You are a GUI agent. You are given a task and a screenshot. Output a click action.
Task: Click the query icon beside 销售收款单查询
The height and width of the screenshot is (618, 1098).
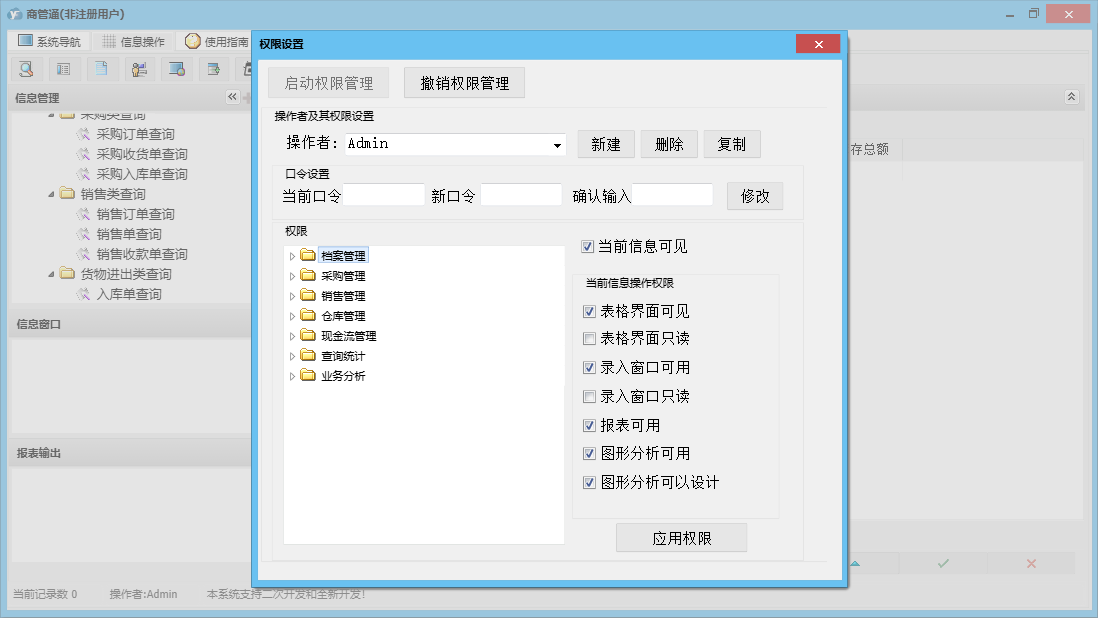84,254
